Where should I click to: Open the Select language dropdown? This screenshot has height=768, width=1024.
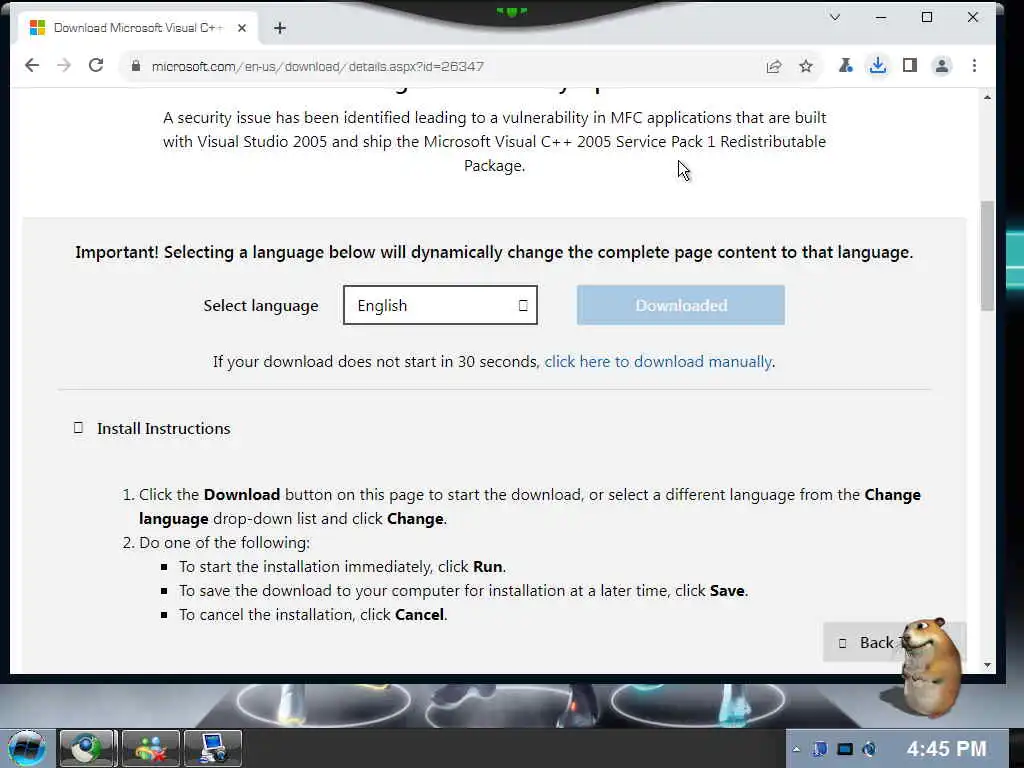(x=440, y=305)
